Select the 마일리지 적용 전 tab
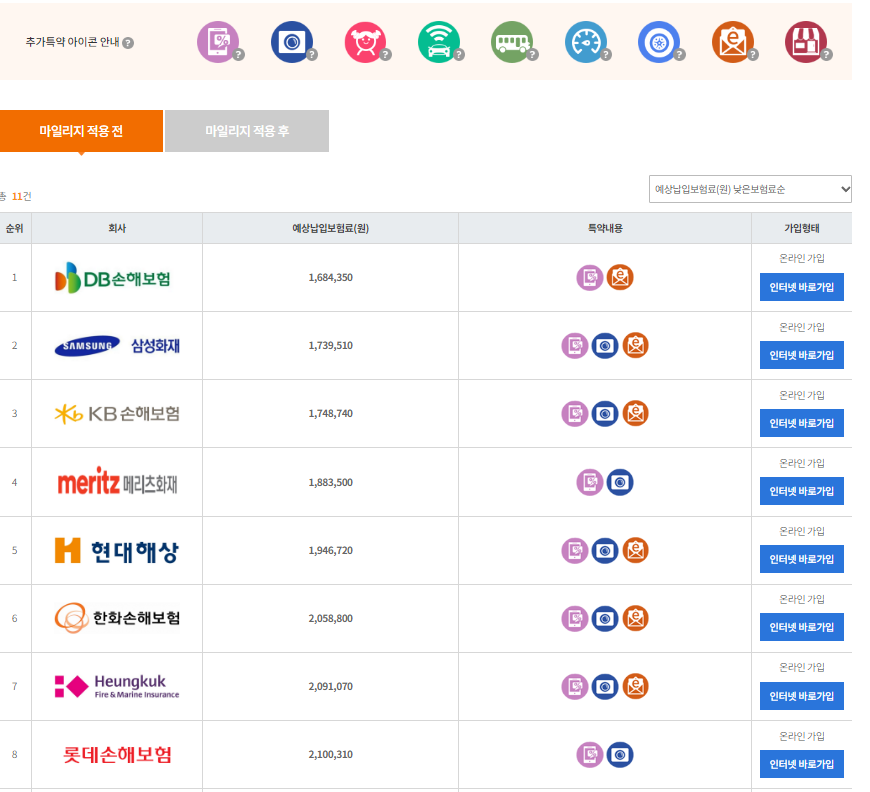Screen dimensions: 870x792 81,131
